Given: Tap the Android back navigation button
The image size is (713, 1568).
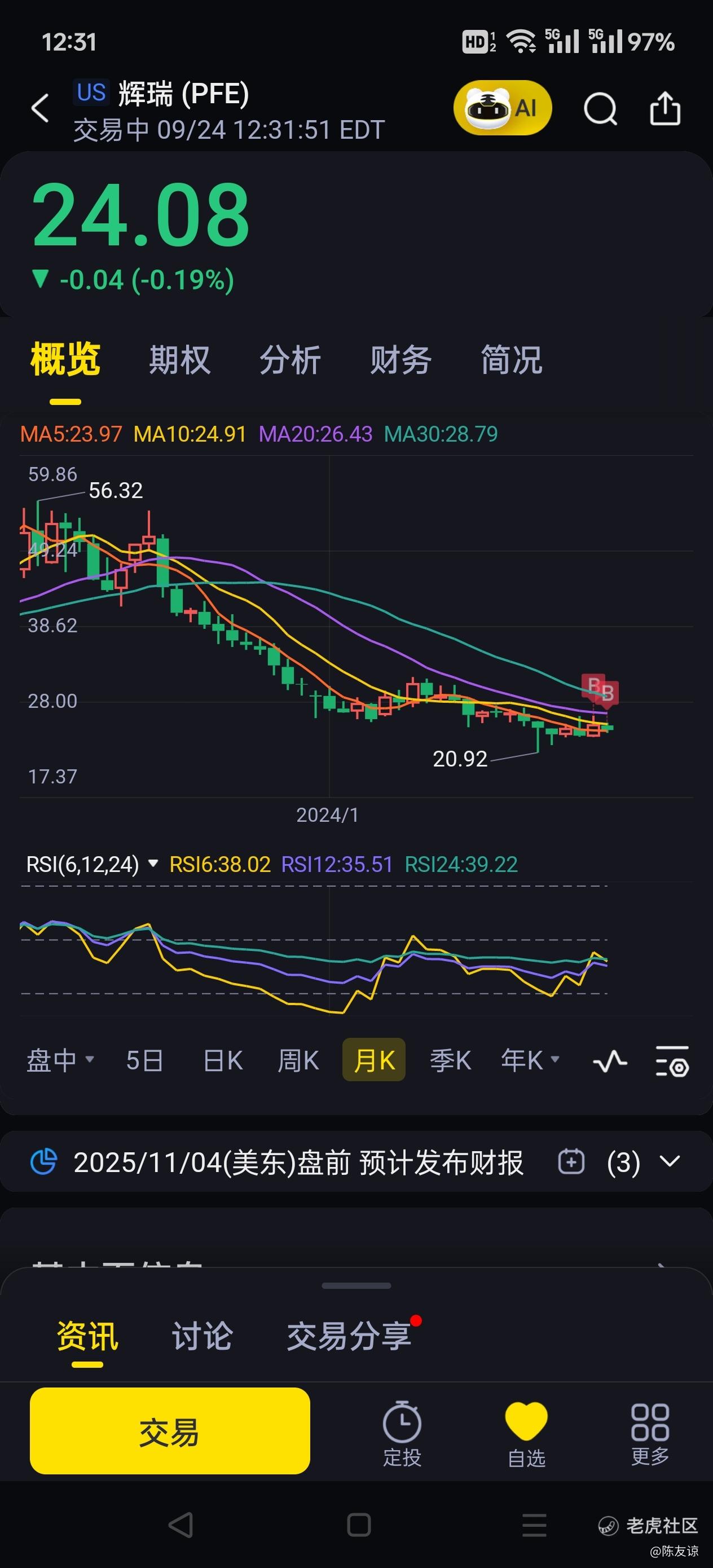Looking at the screenshot, I should 181,1525.
